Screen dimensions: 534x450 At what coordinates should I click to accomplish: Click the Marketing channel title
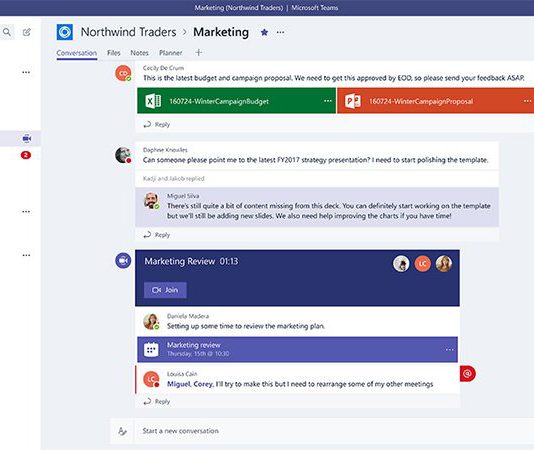(221, 32)
